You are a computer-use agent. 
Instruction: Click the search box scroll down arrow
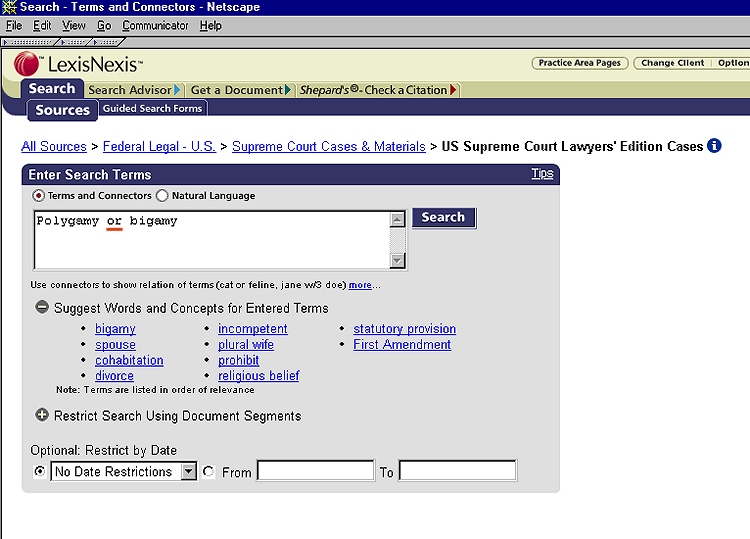point(397,261)
